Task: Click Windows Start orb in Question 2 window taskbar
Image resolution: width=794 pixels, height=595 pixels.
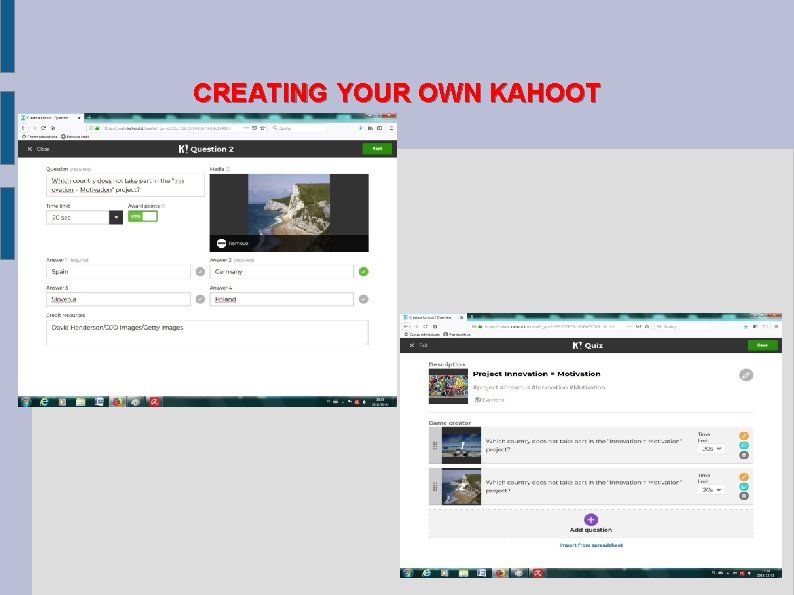Action: coord(25,402)
